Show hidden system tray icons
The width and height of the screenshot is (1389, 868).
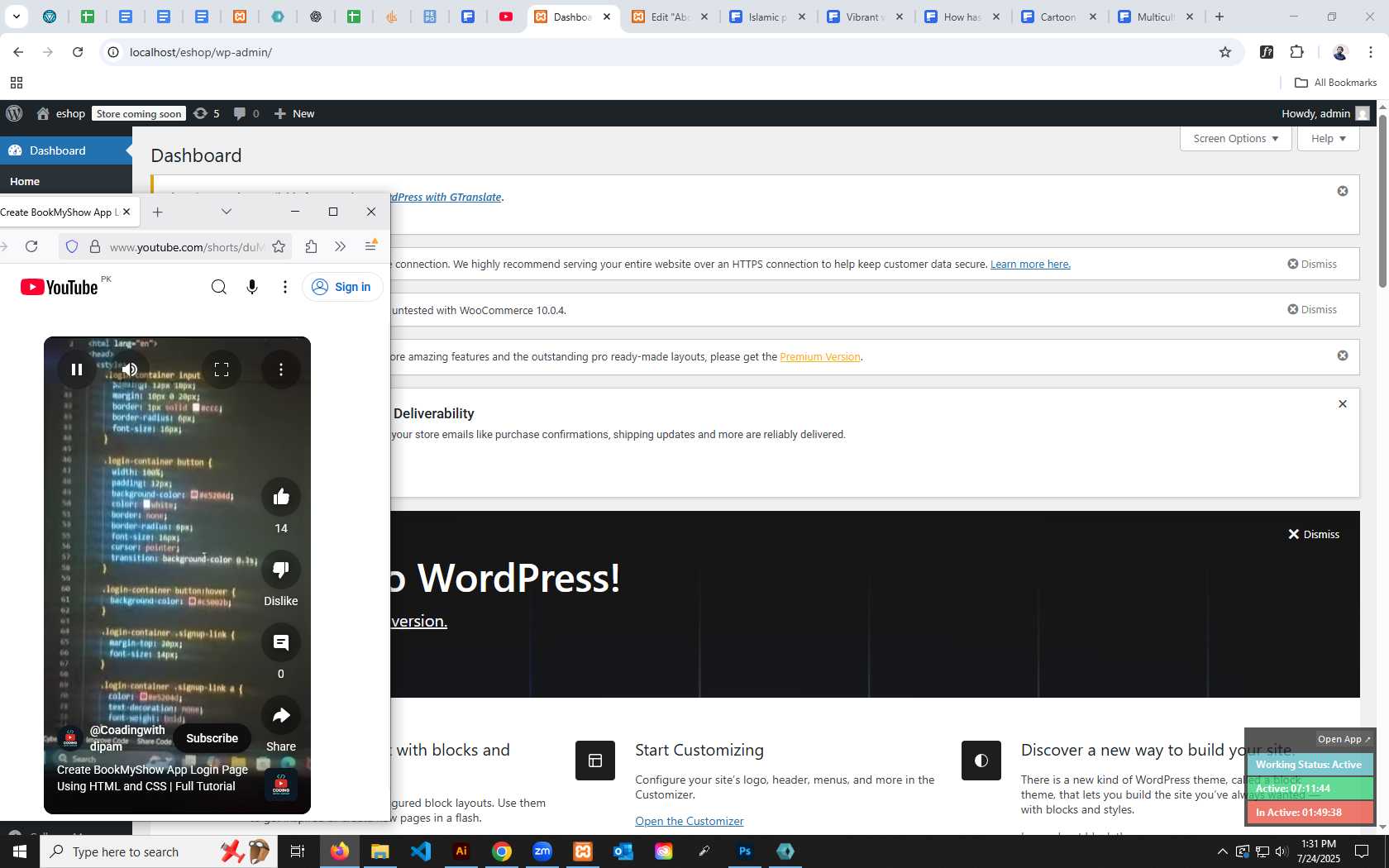(1222, 851)
